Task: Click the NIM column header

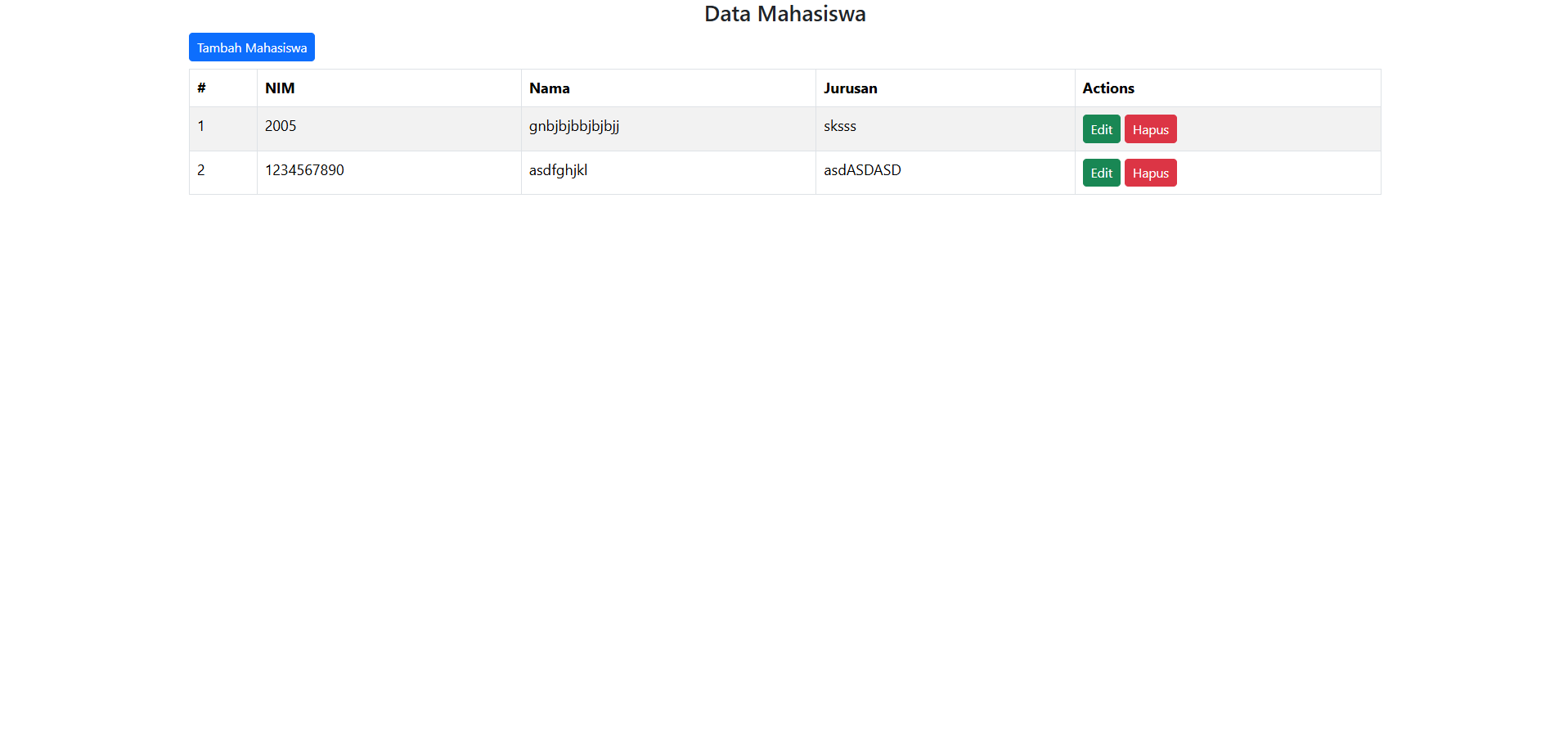Action: click(x=280, y=88)
